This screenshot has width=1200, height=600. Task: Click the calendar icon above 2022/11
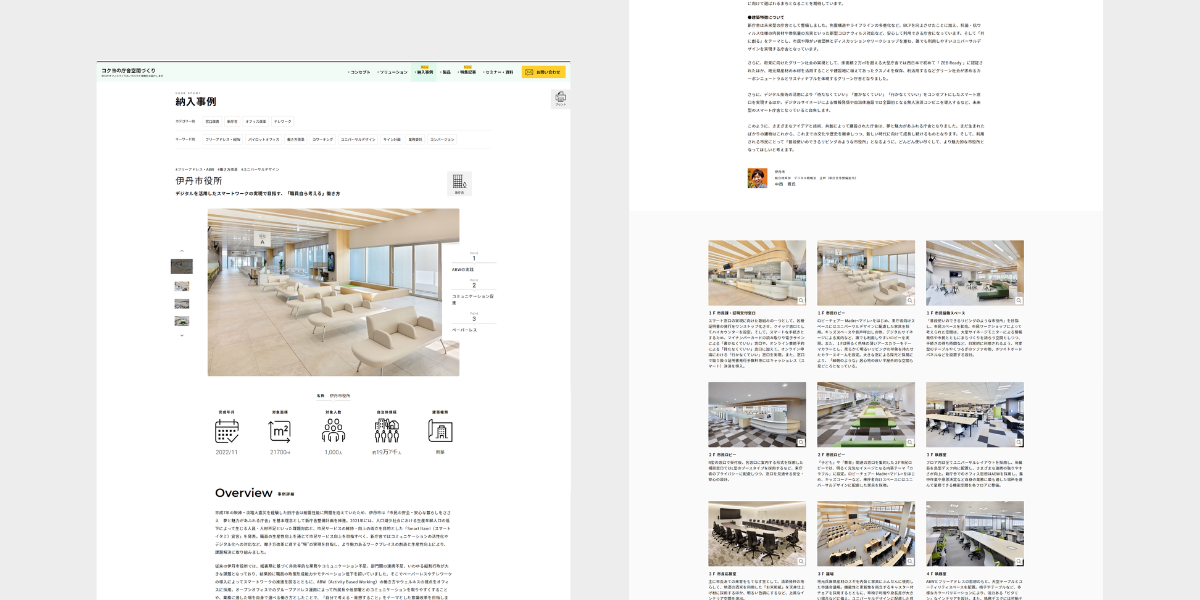point(227,431)
